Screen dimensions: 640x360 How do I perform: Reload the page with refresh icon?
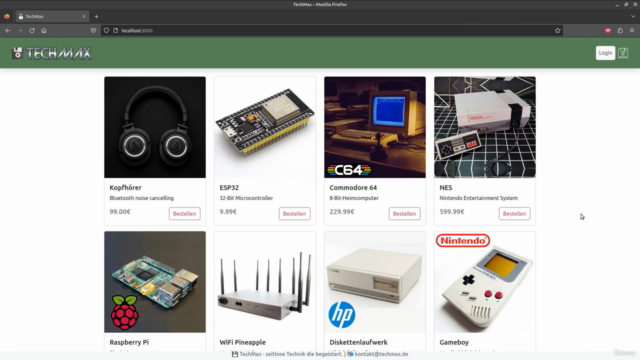click(32, 31)
